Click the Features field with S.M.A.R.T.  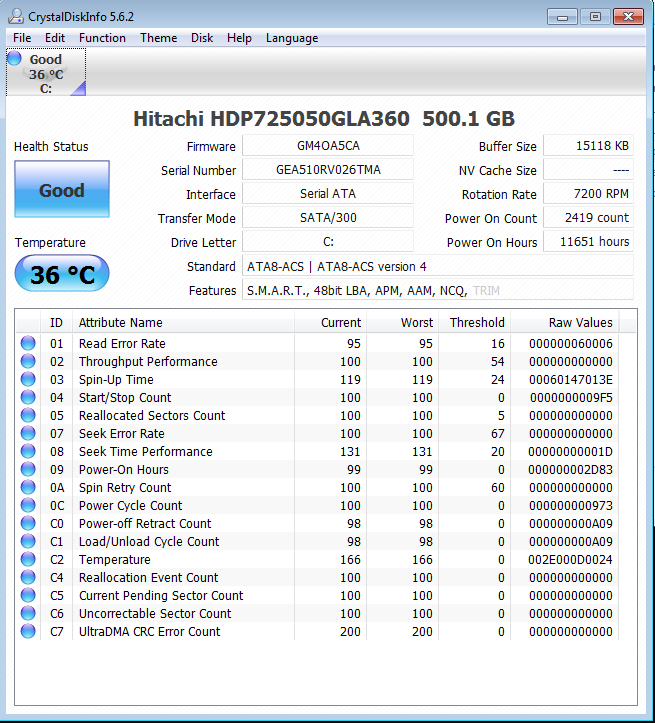click(x=438, y=290)
